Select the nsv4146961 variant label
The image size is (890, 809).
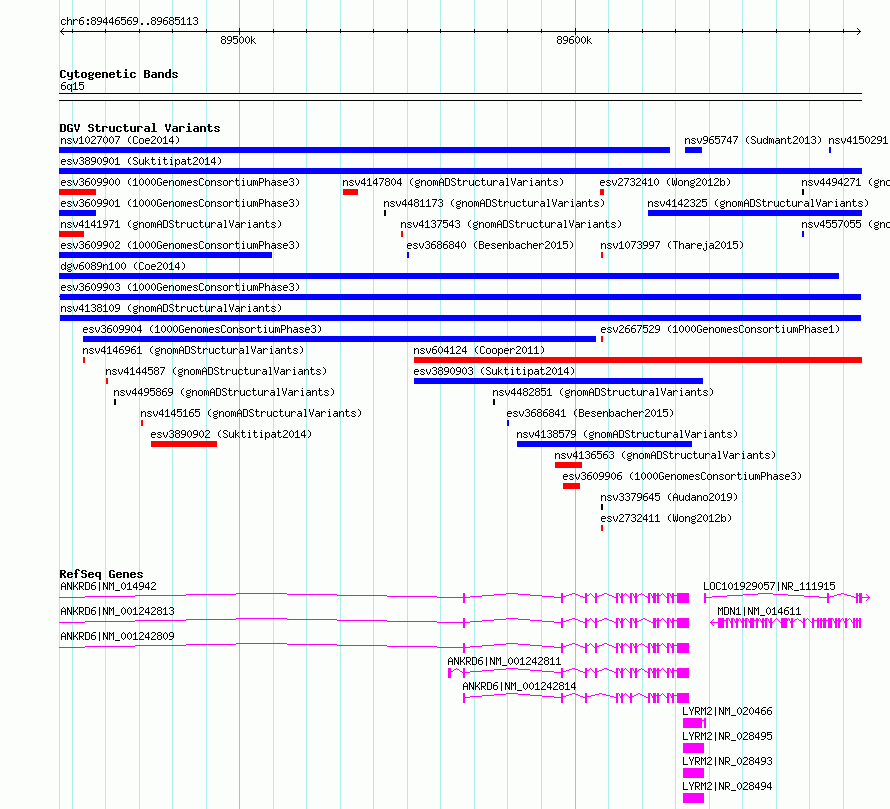pyautogui.click(x=193, y=350)
